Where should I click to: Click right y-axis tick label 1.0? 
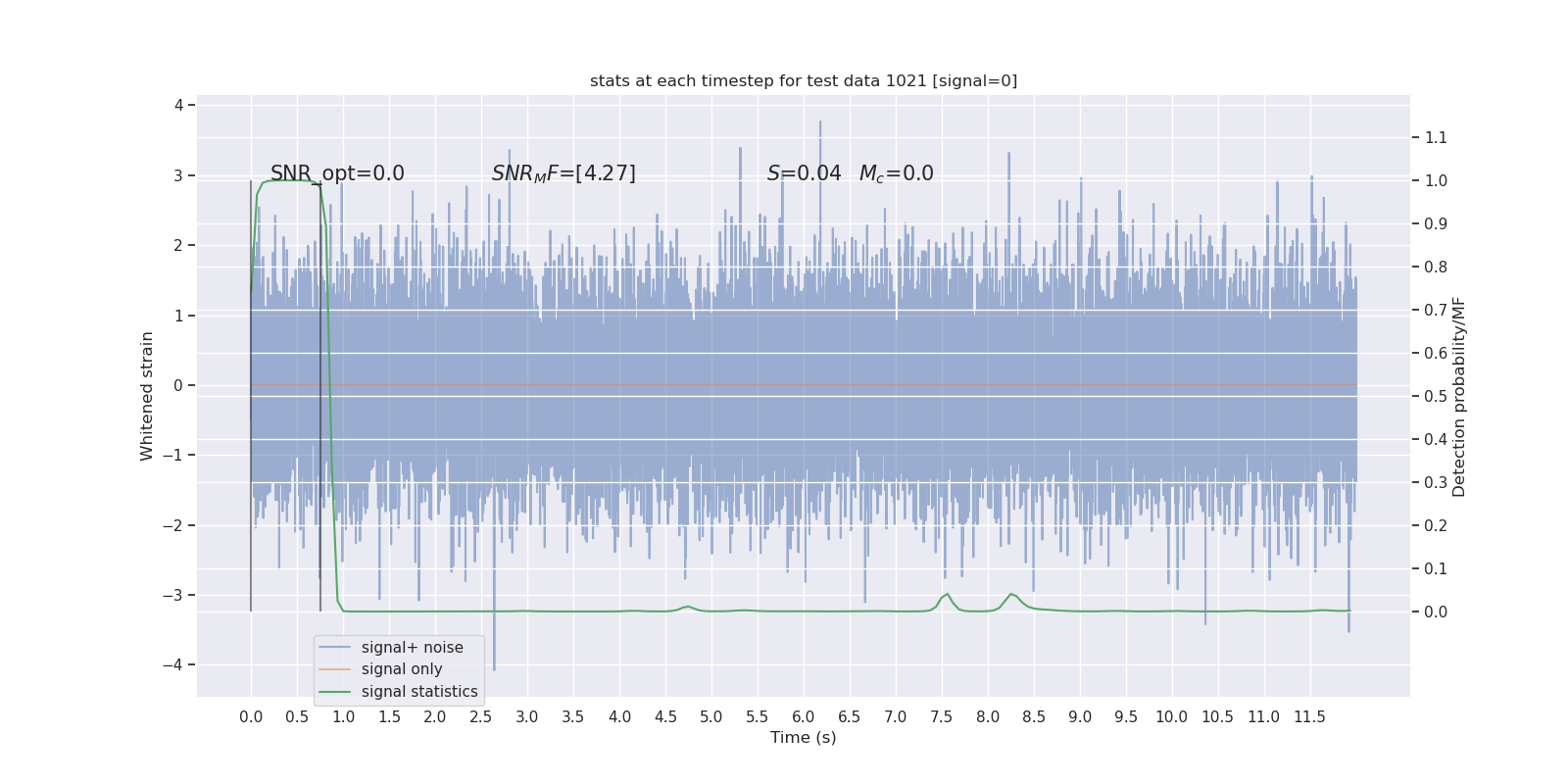pos(1436,180)
